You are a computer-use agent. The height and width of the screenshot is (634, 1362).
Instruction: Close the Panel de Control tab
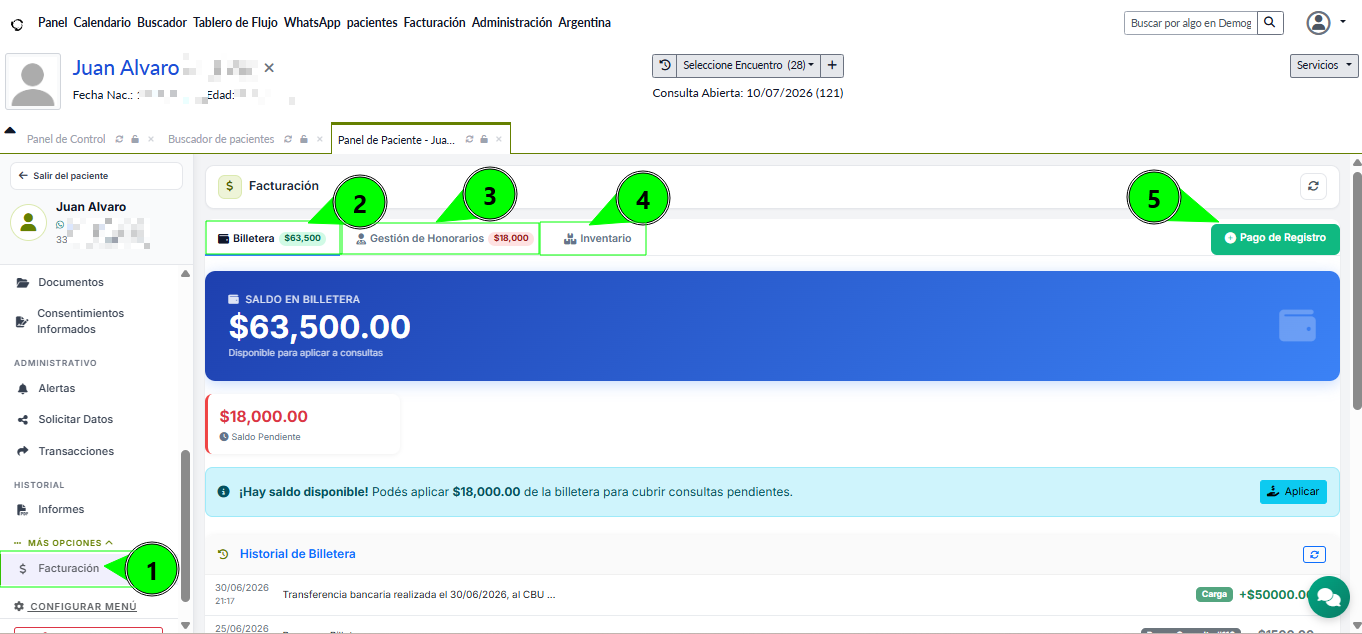[x=151, y=139]
